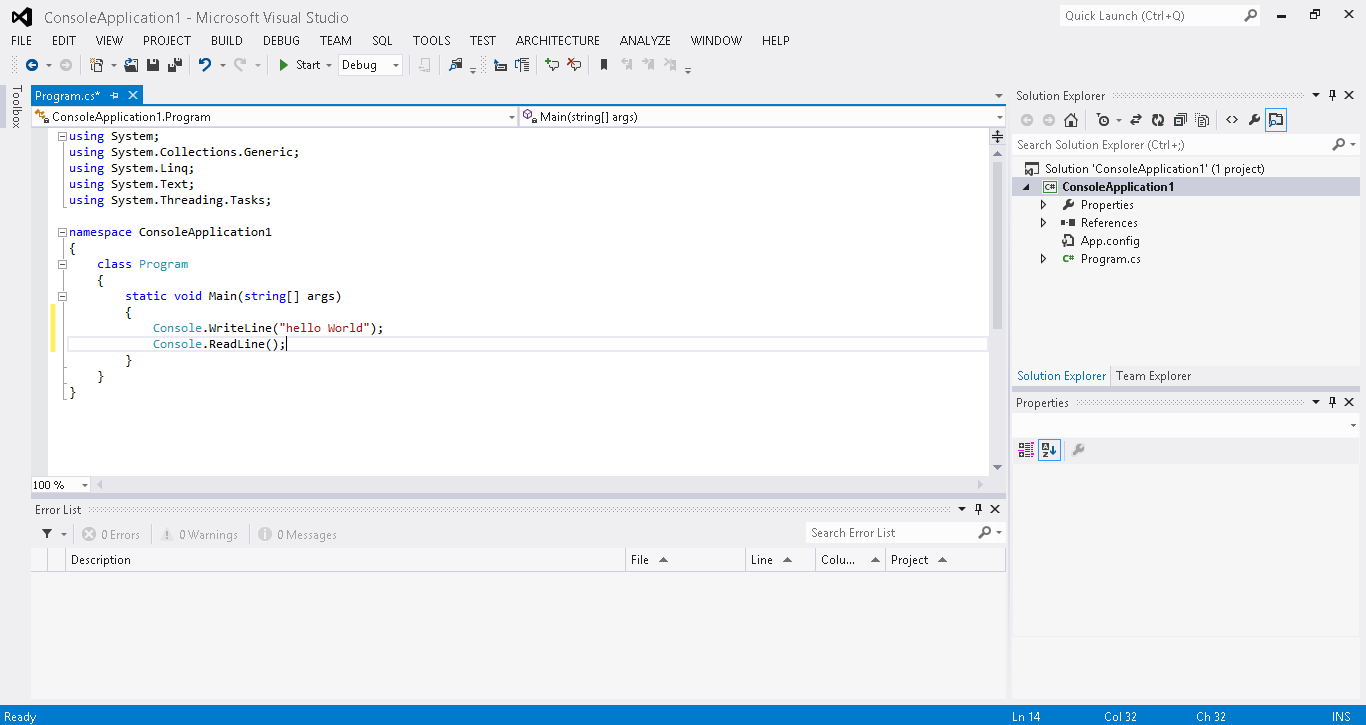Toggle Preview Selected Items in Solution Explorer

[1276, 118]
